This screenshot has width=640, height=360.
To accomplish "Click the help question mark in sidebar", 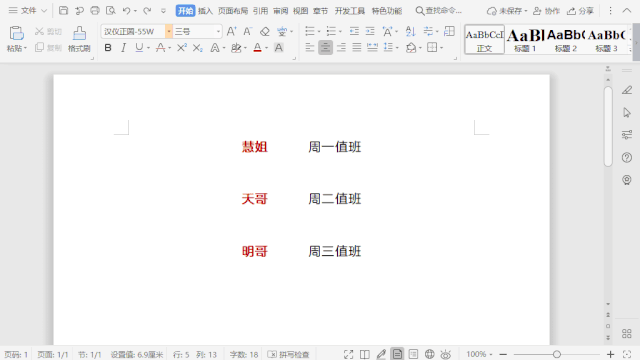I will point(627,158).
